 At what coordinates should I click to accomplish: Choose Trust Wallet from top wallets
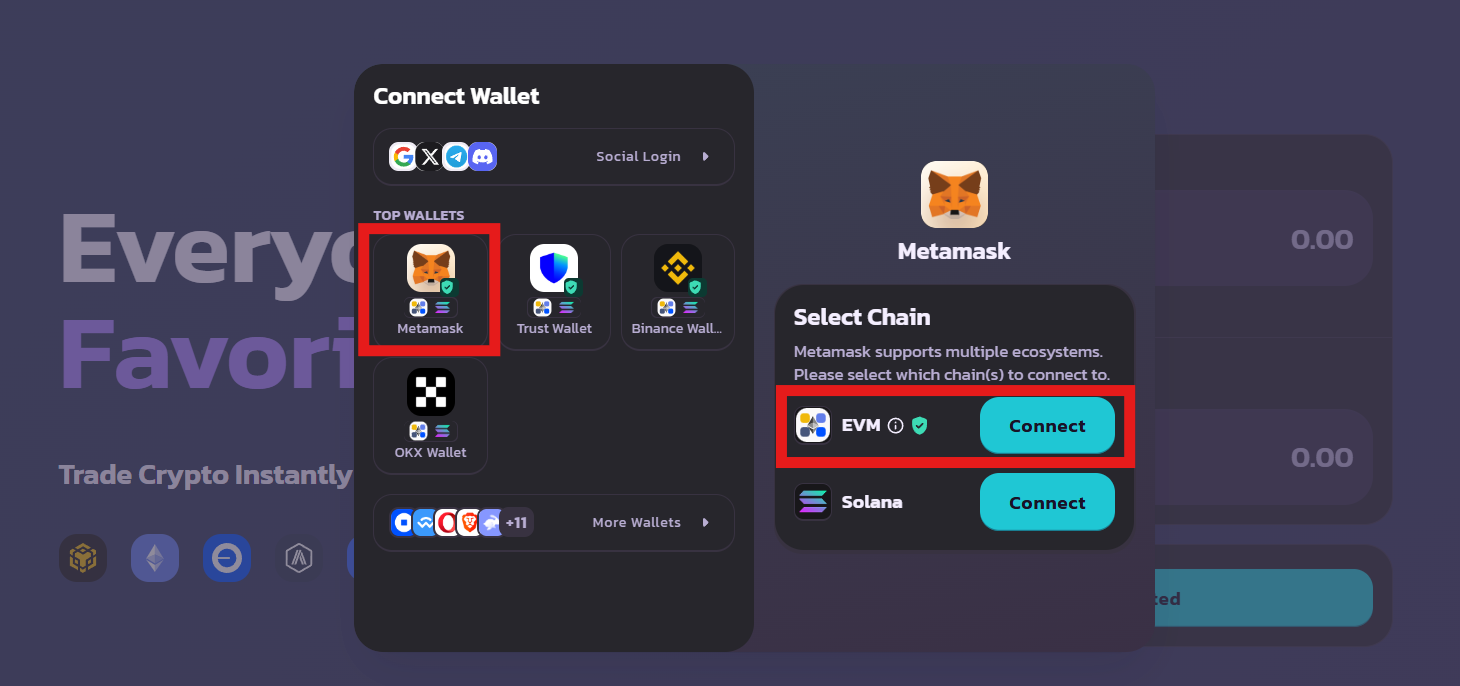coord(554,269)
